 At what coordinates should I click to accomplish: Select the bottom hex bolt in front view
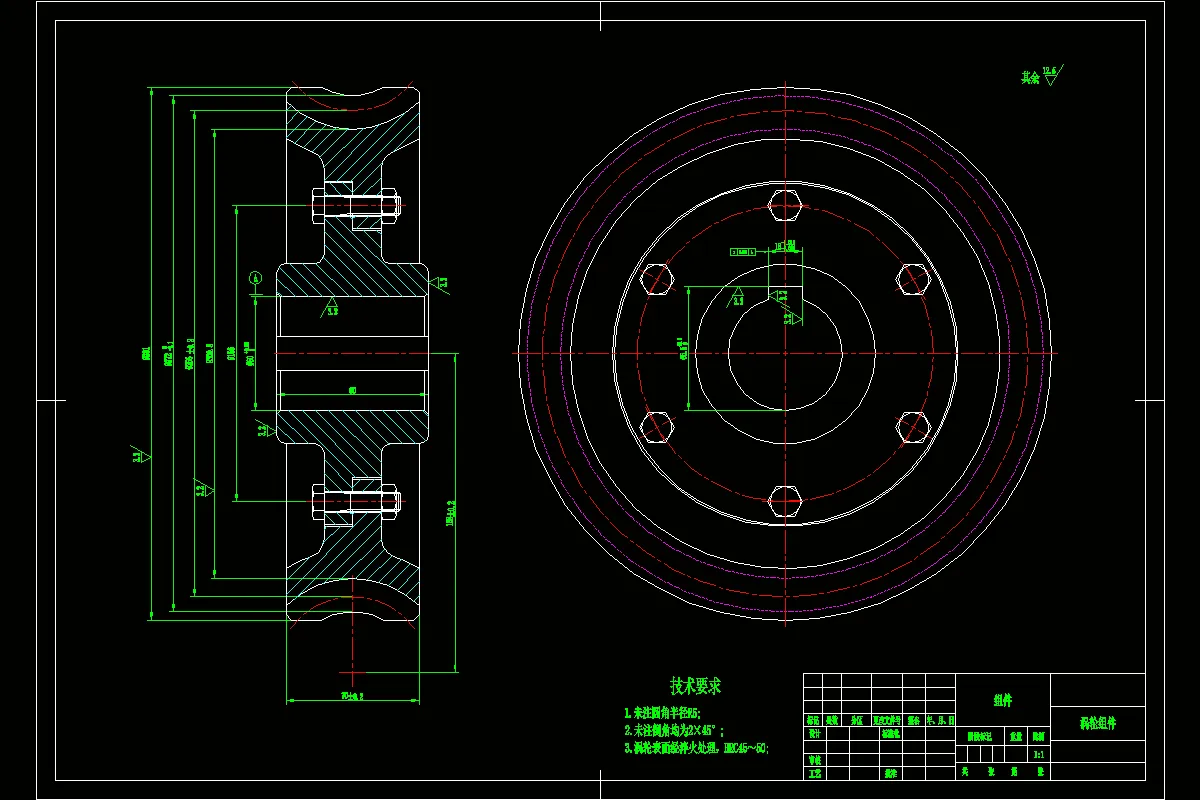(x=786, y=499)
